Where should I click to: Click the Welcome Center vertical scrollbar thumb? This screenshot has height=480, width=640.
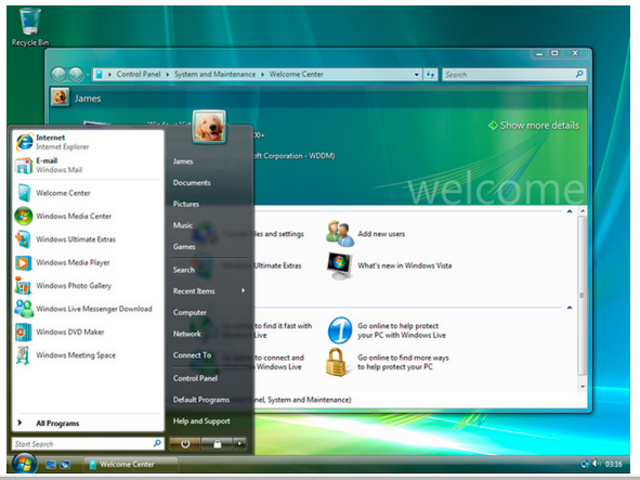(x=582, y=295)
